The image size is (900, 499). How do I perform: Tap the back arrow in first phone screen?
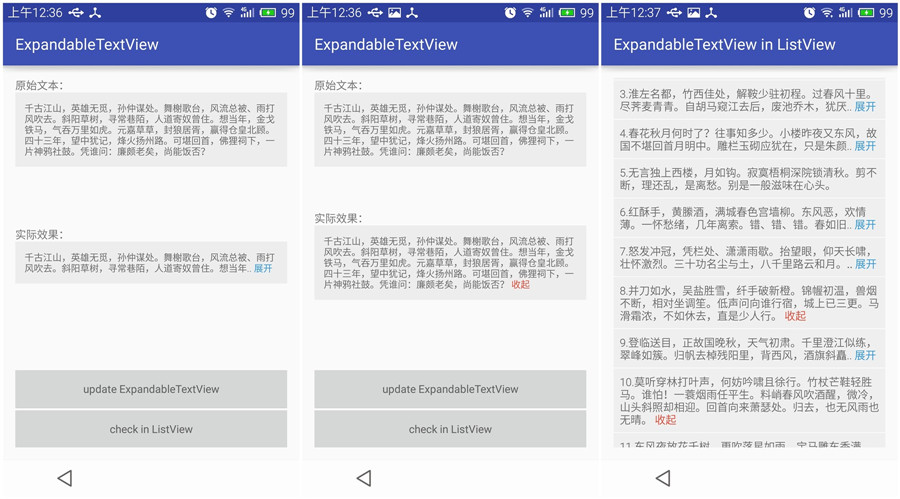(x=65, y=478)
